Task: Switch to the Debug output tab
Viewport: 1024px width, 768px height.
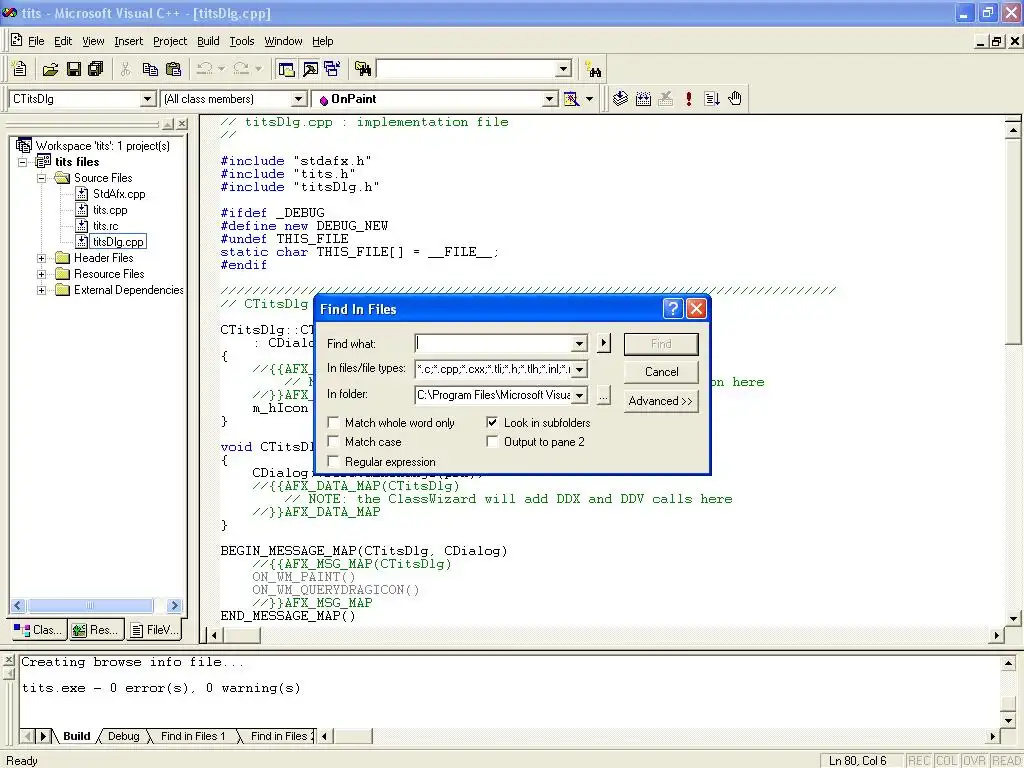Action: pyautogui.click(x=123, y=736)
